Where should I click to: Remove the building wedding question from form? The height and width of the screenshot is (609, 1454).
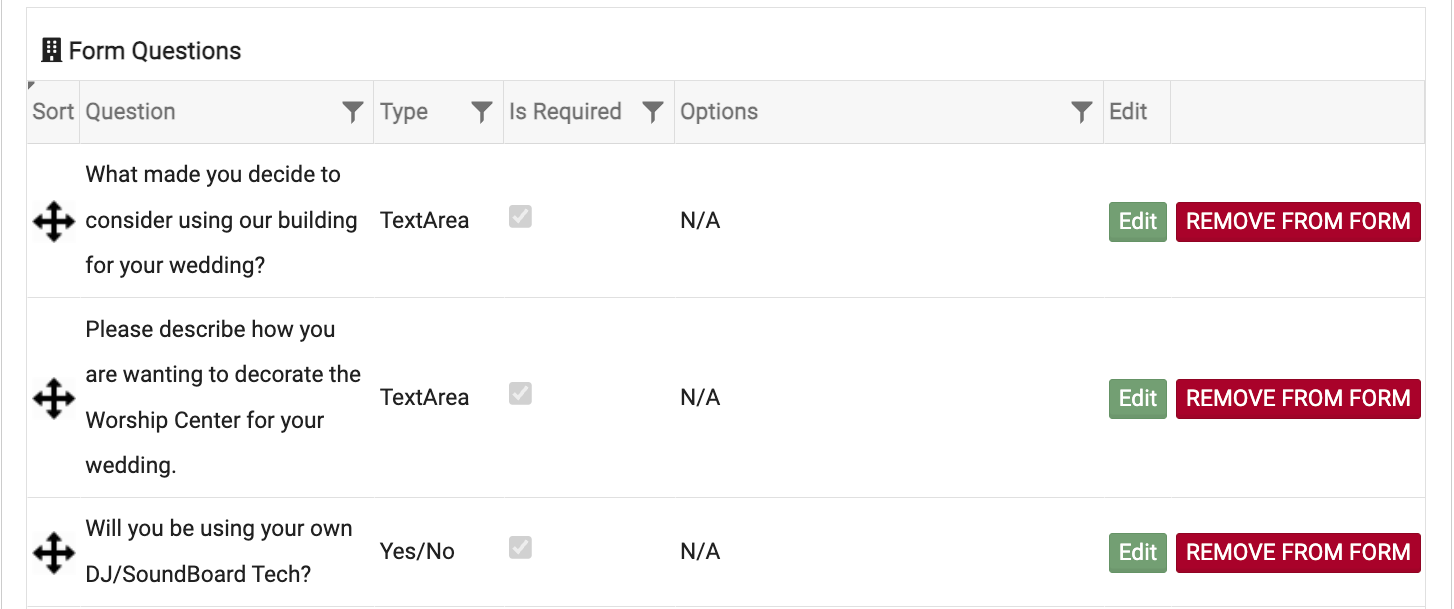[x=1298, y=222]
